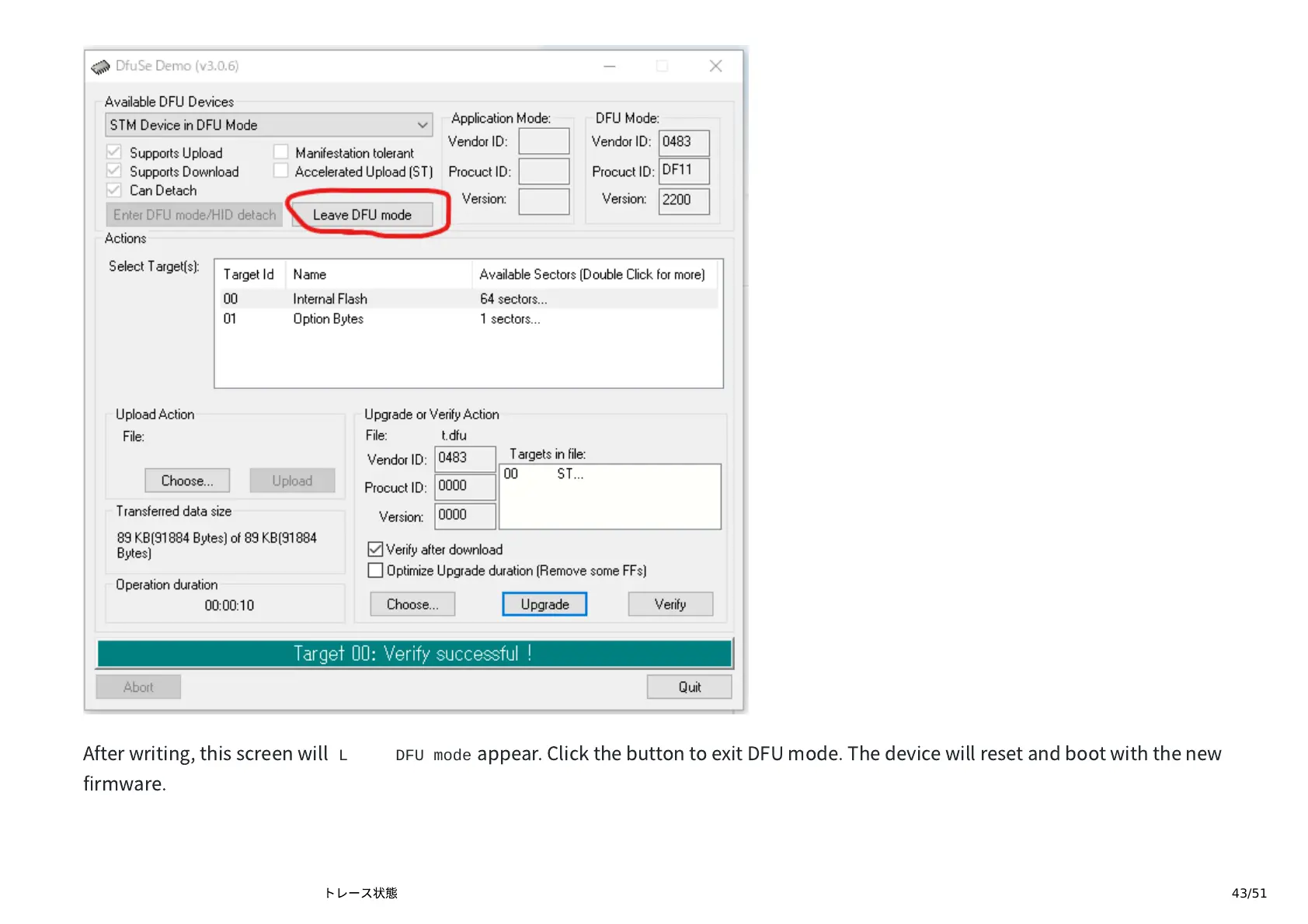
Task: Click the Upload button
Action: pos(292,481)
